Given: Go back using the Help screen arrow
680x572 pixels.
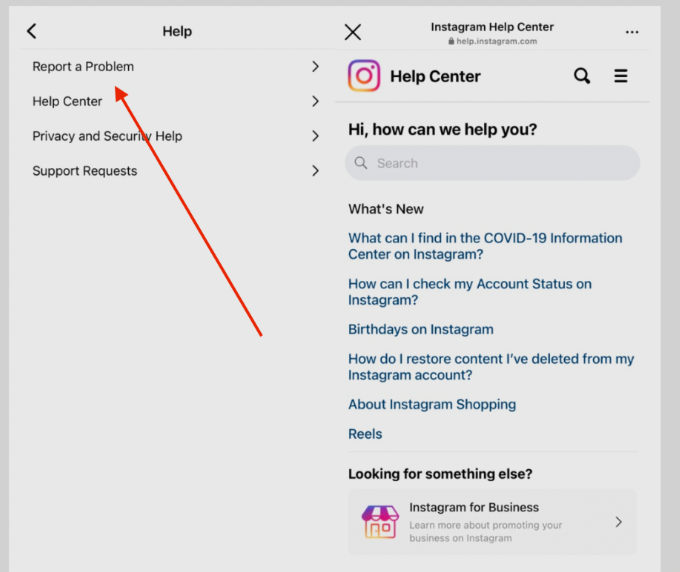Looking at the screenshot, I should click(x=32, y=31).
